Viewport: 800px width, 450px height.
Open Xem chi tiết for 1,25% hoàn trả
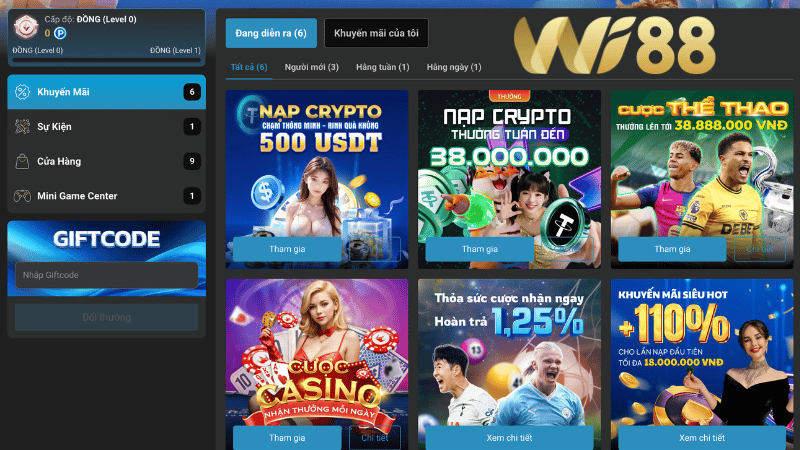509,438
